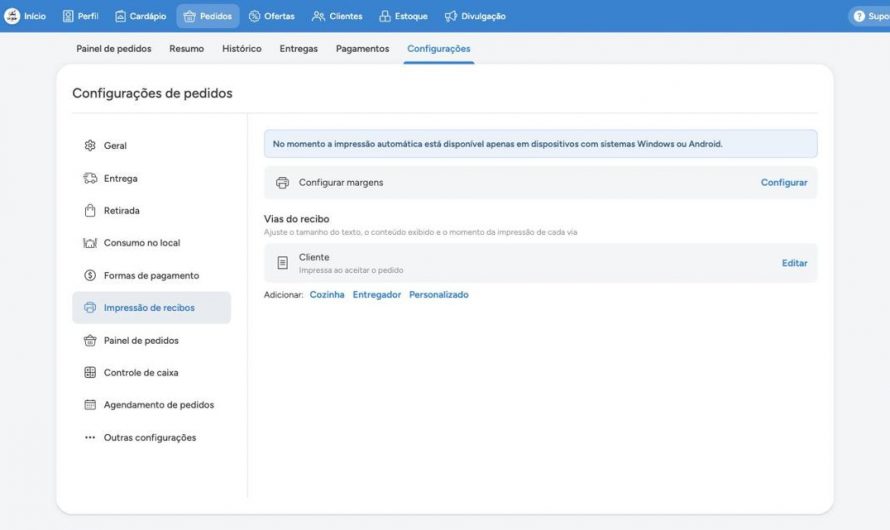Click the Outras configurações three-dots icon

coord(90,438)
